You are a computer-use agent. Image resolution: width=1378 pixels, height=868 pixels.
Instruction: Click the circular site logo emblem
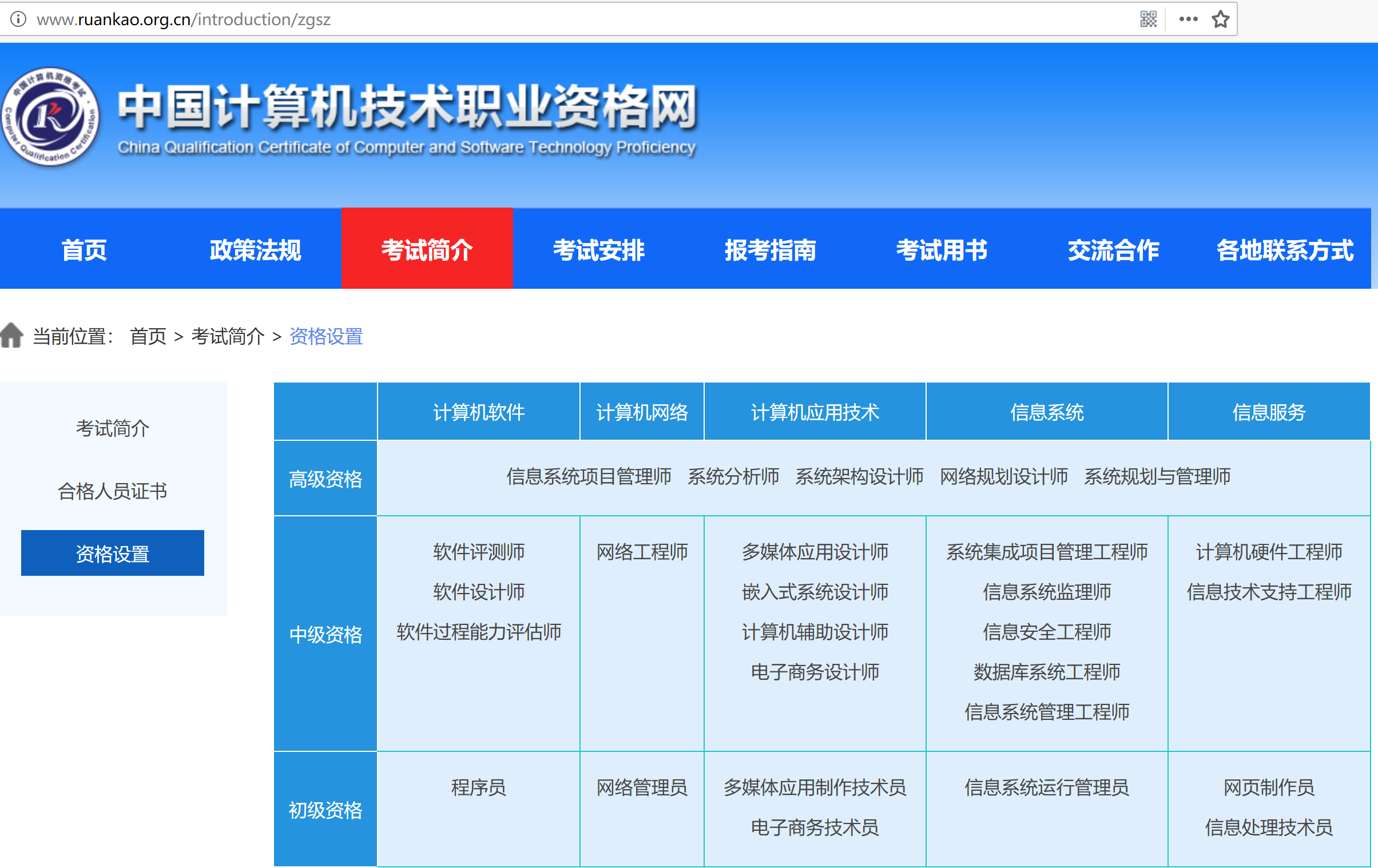coord(50,117)
